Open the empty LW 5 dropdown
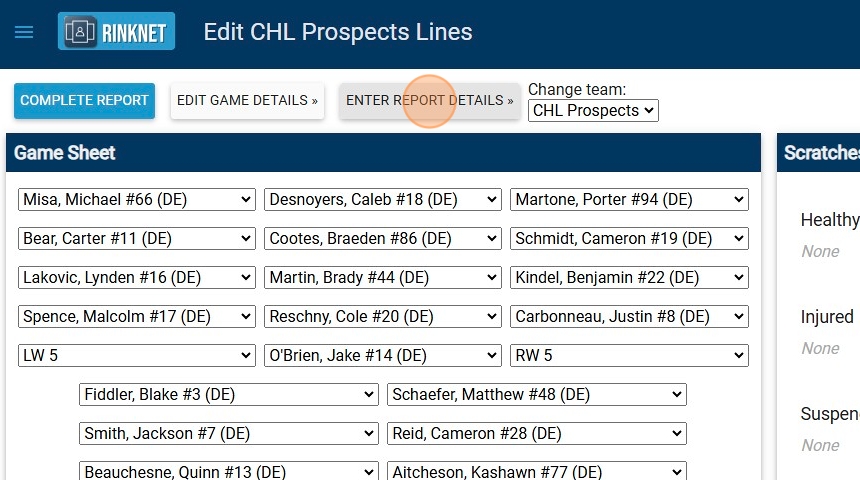 (137, 356)
